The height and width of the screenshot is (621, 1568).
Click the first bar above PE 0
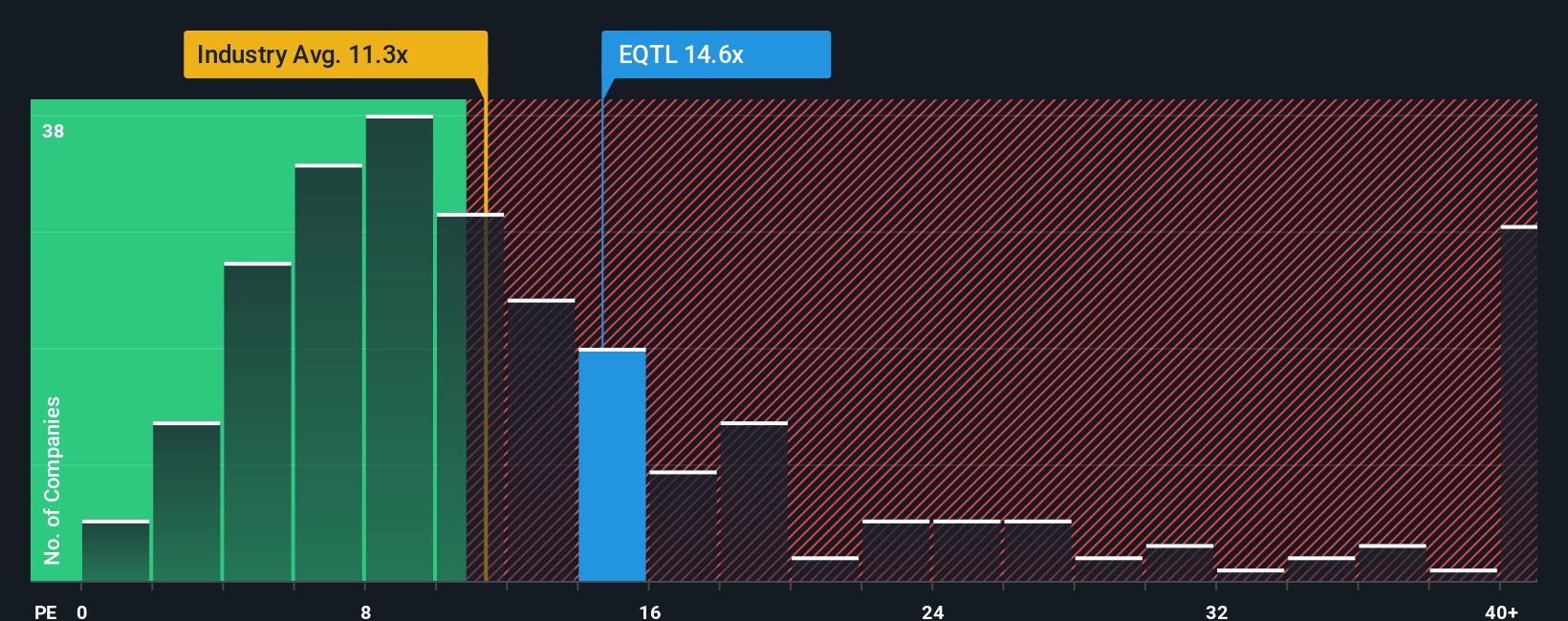pos(116,550)
